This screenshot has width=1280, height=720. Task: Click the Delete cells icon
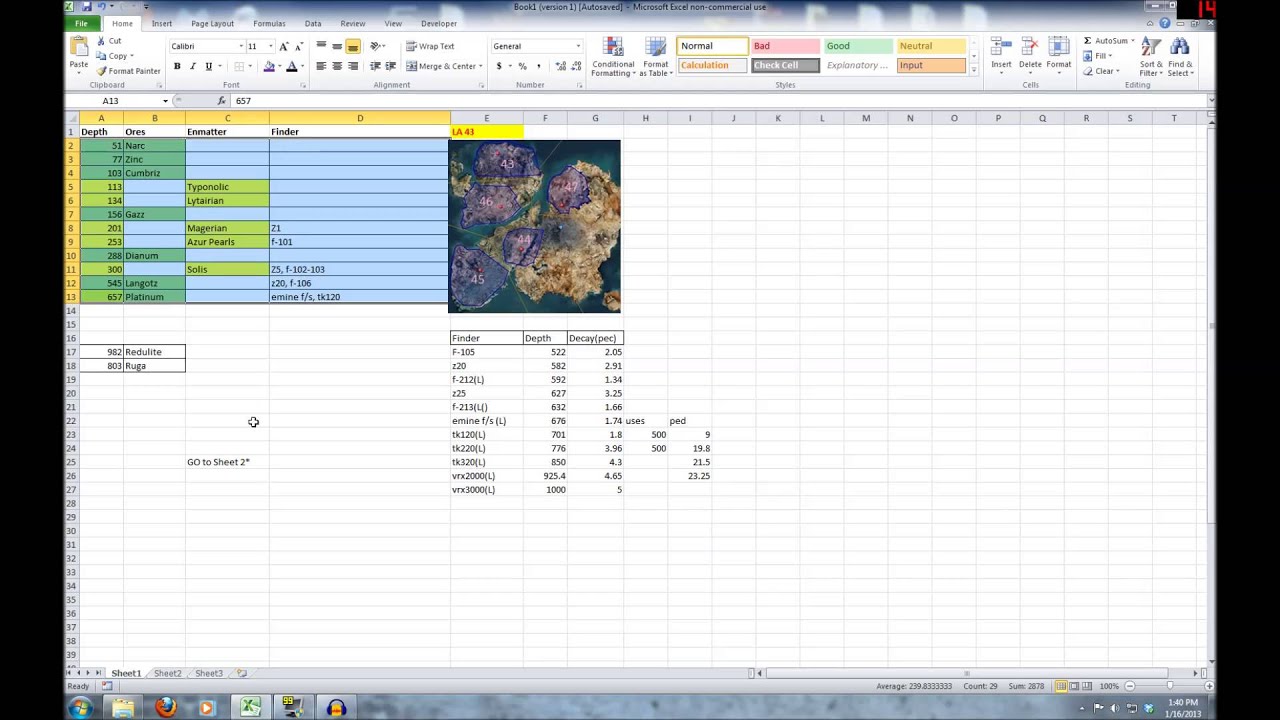tap(1030, 48)
